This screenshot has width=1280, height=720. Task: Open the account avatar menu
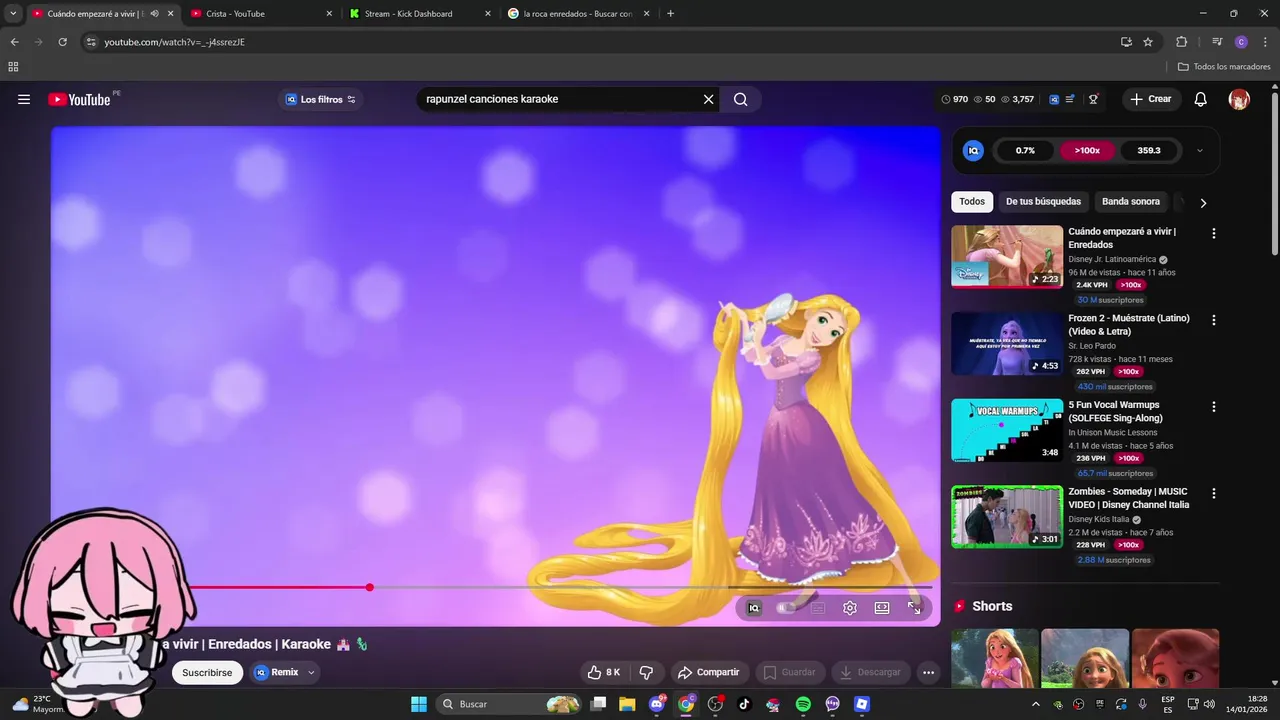click(x=1239, y=99)
